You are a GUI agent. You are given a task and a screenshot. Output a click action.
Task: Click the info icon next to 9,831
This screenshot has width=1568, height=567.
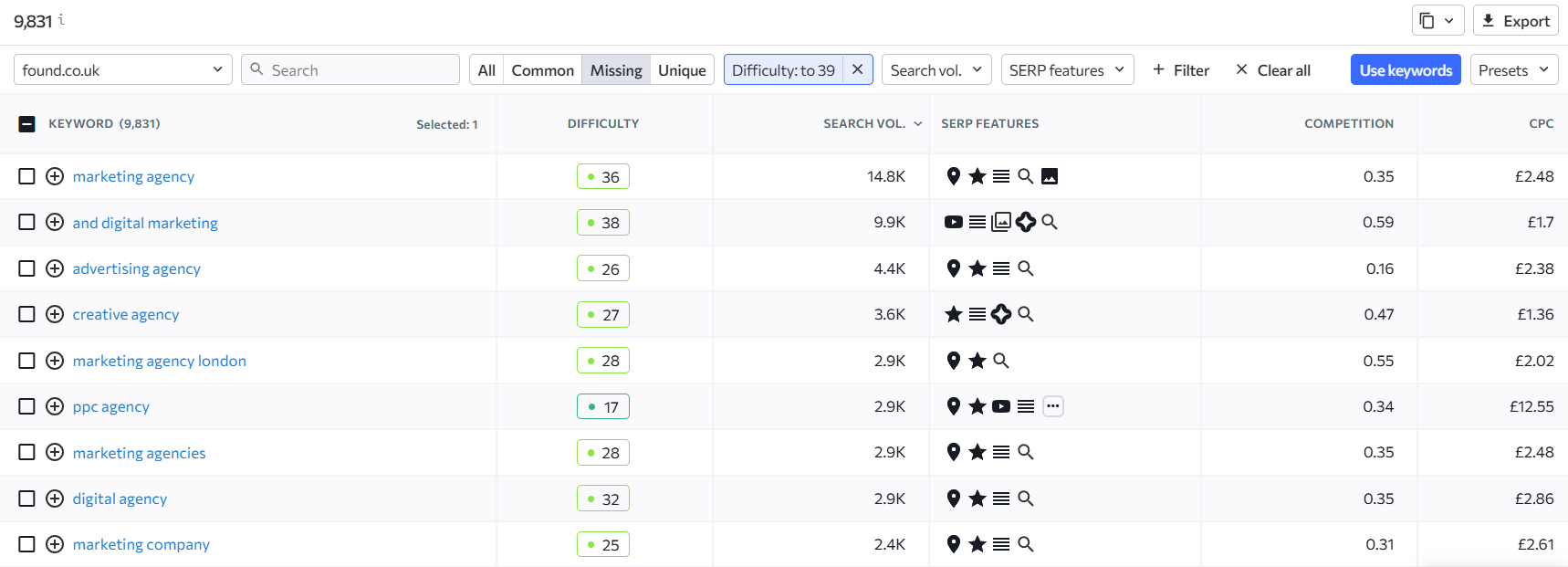tap(61, 19)
